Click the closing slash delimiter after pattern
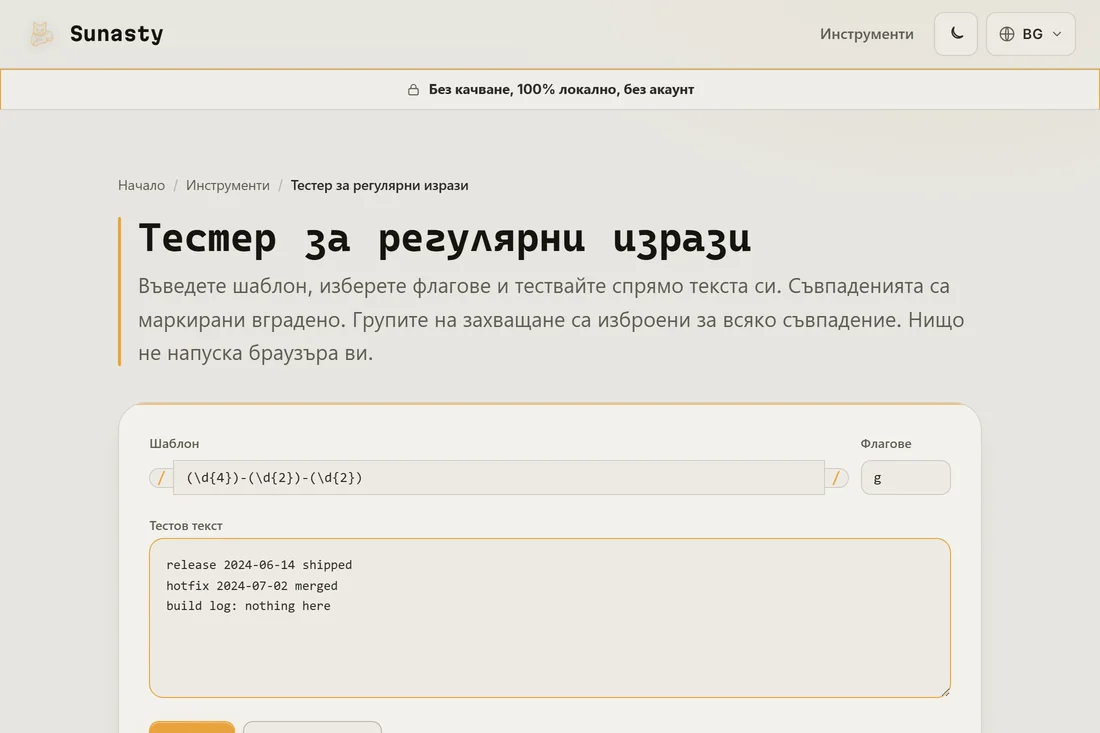Screen dimensions: 1100x733 click(x=836, y=478)
